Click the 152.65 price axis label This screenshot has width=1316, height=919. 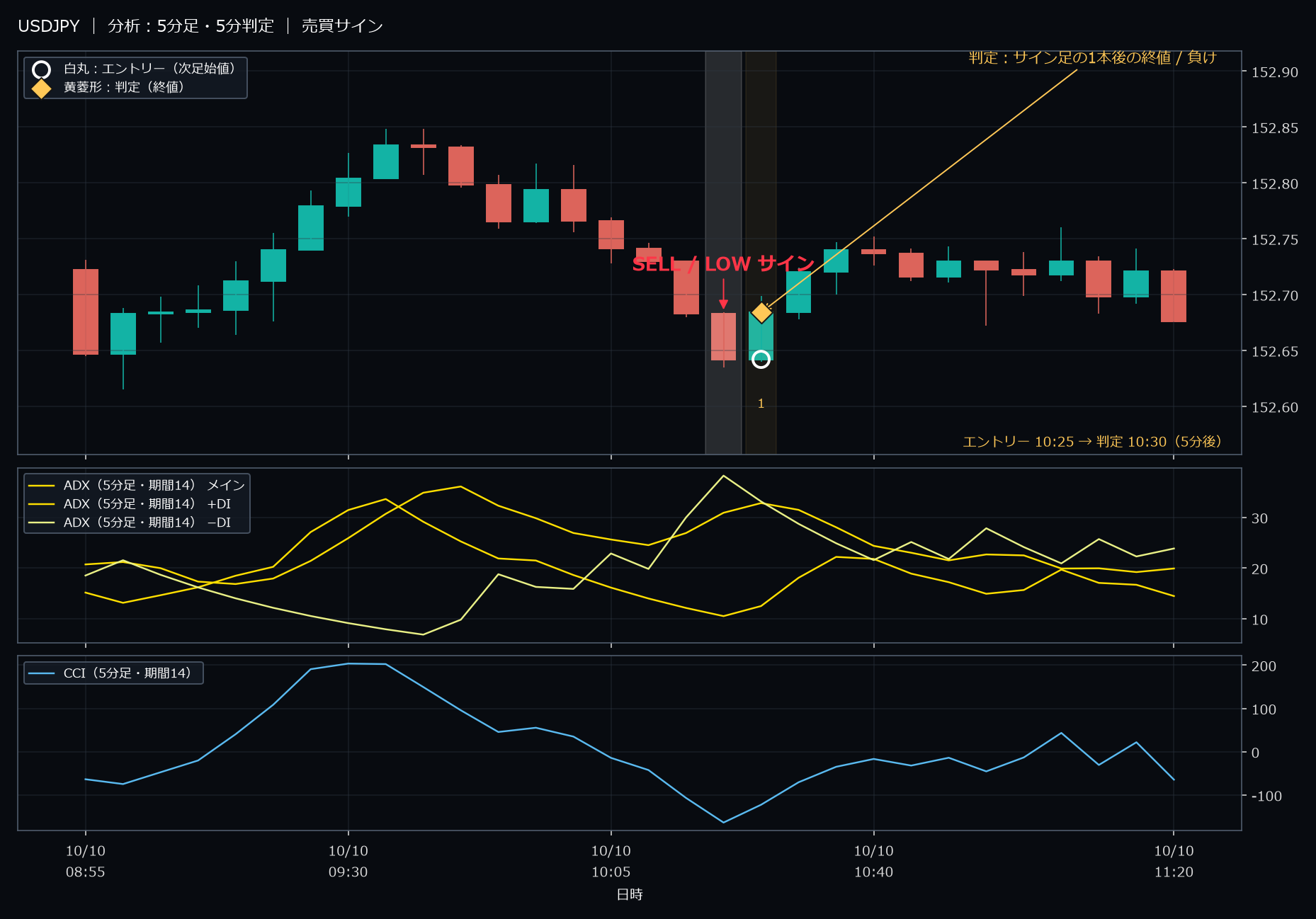coord(1275,352)
